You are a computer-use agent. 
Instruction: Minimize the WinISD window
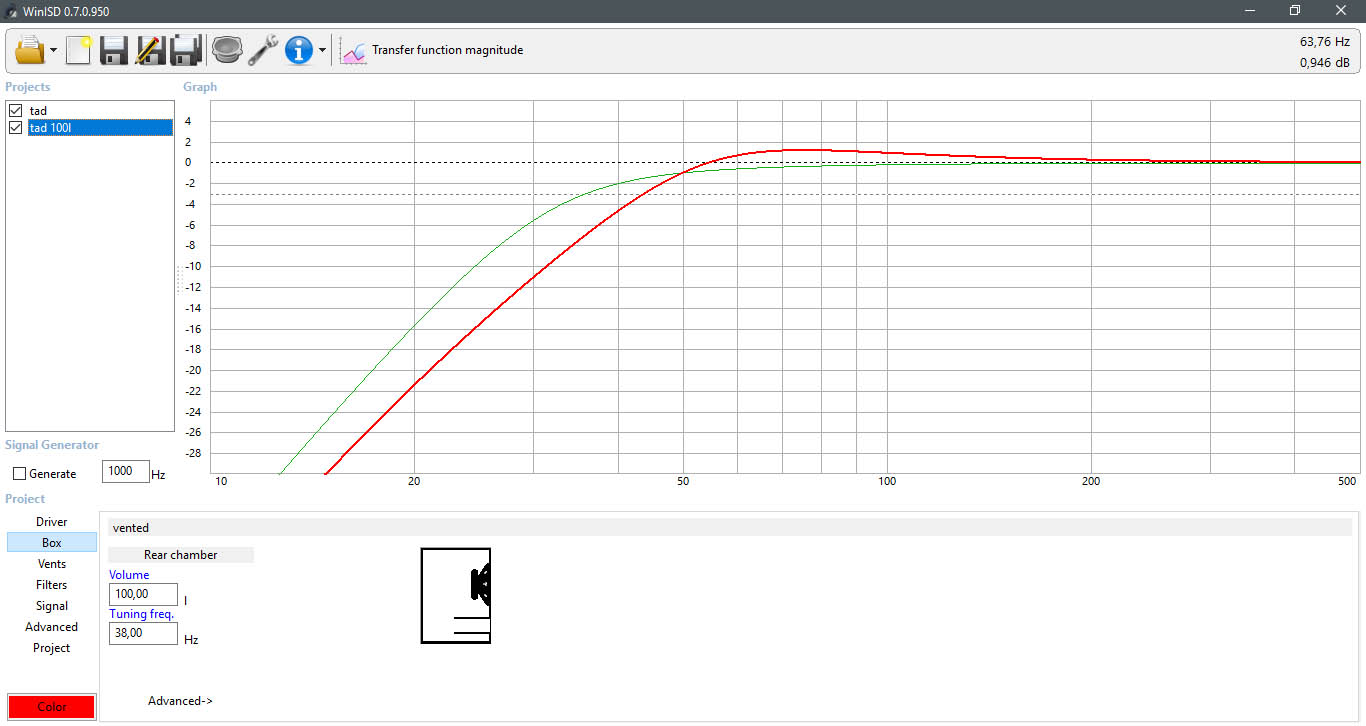tap(1250, 11)
